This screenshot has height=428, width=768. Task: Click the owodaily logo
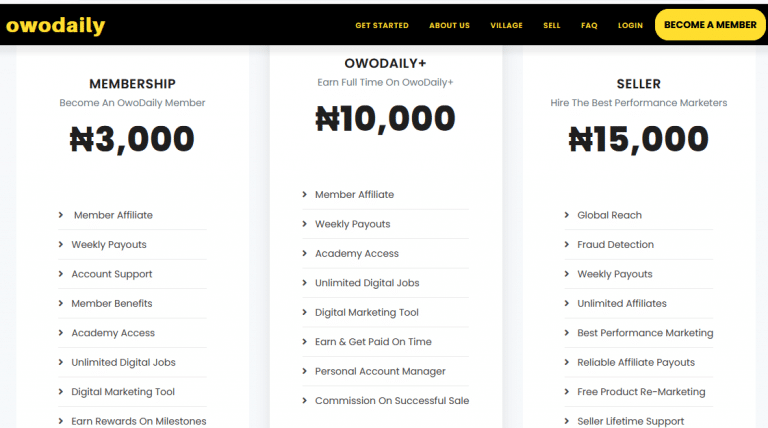[55, 25]
